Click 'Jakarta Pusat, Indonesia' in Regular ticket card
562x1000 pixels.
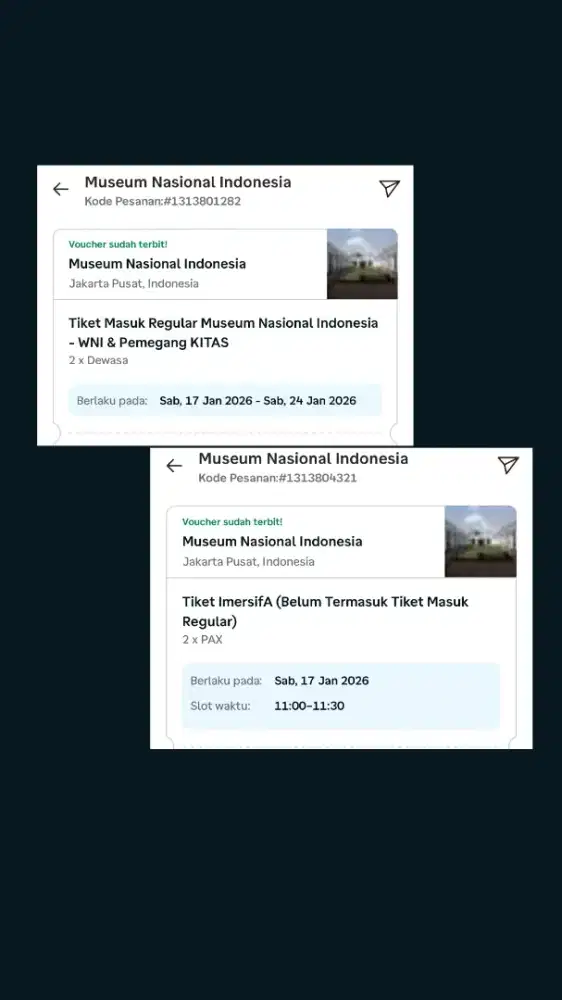pyautogui.click(x=134, y=284)
